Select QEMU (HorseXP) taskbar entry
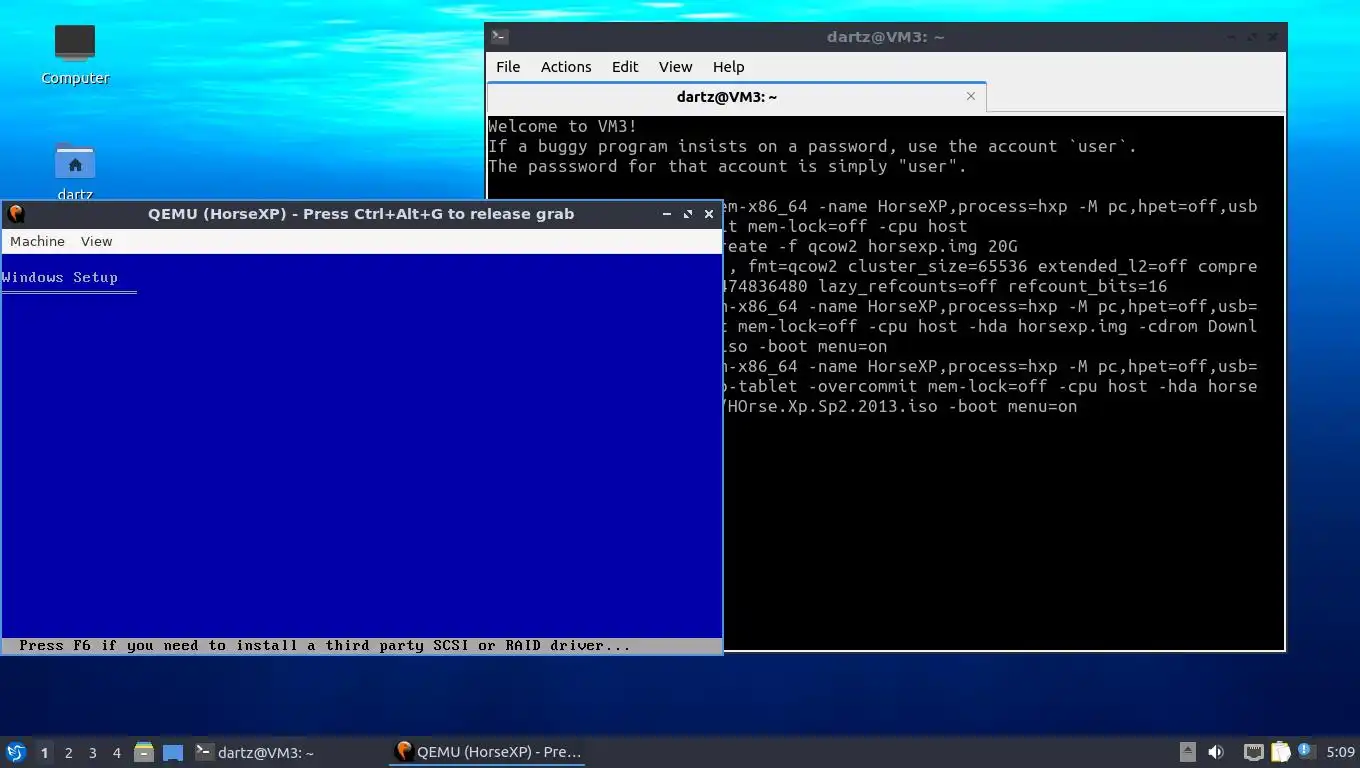Screen dimensions: 1360x768 click(488, 752)
